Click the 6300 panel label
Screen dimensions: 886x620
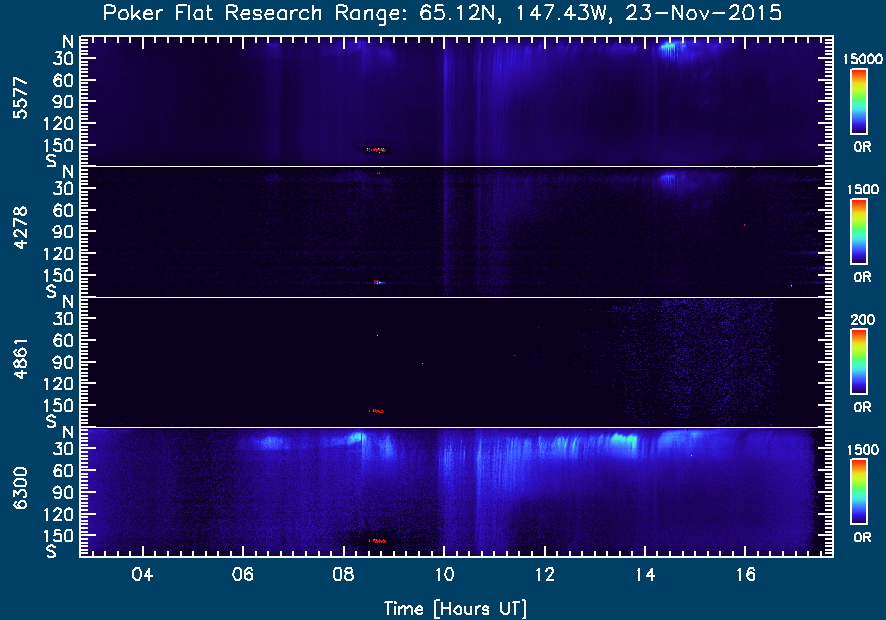click(20, 488)
